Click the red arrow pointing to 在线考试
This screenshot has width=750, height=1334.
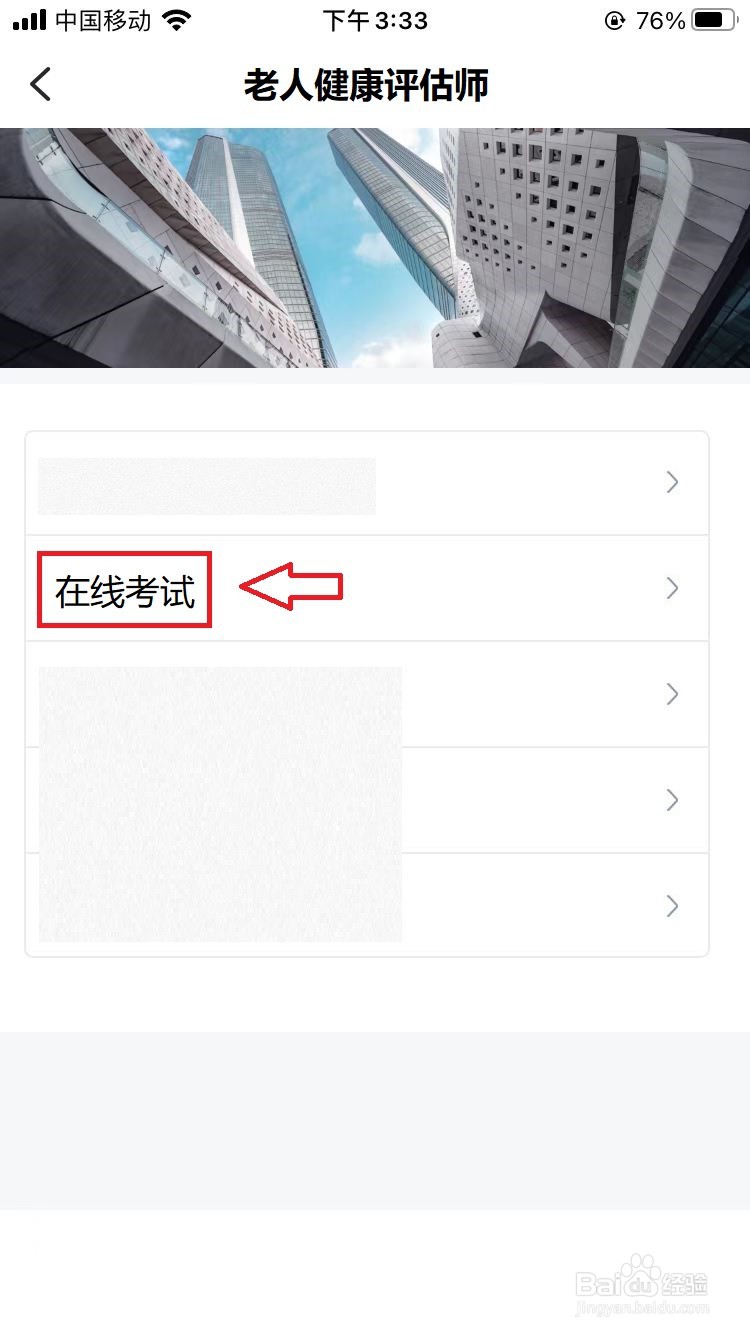291,587
